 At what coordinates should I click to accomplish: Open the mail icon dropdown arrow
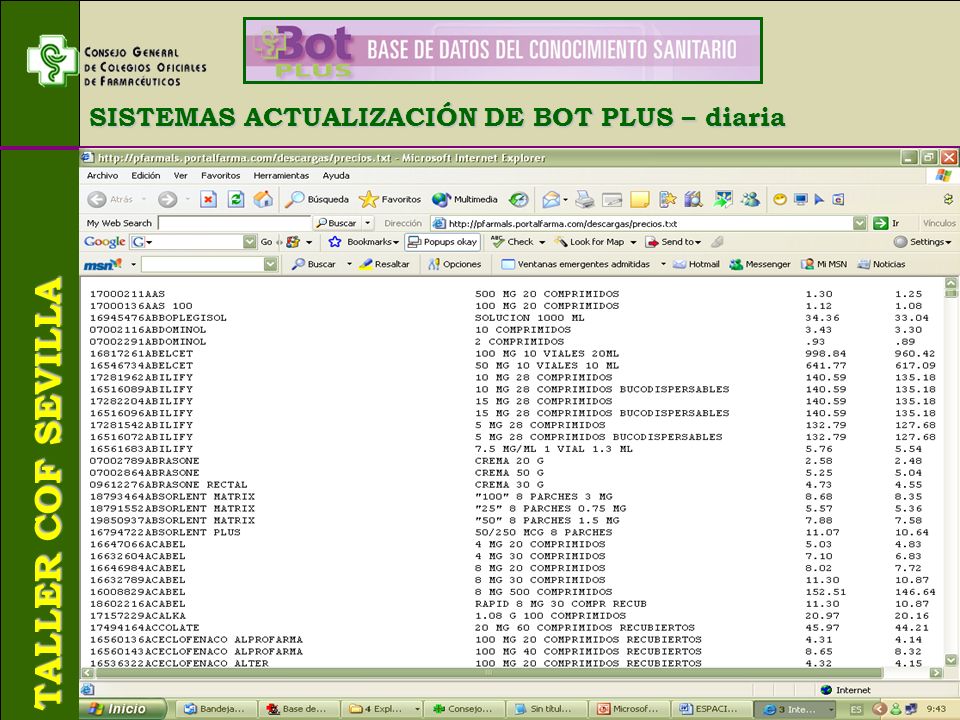[565, 200]
